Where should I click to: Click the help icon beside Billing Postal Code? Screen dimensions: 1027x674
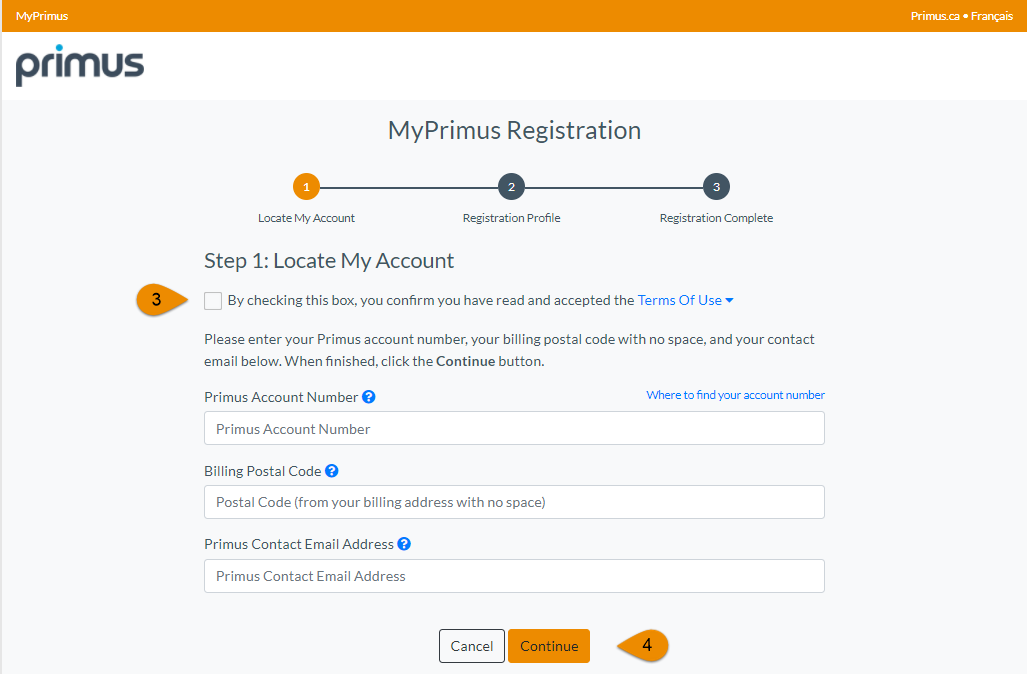(x=330, y=471)
